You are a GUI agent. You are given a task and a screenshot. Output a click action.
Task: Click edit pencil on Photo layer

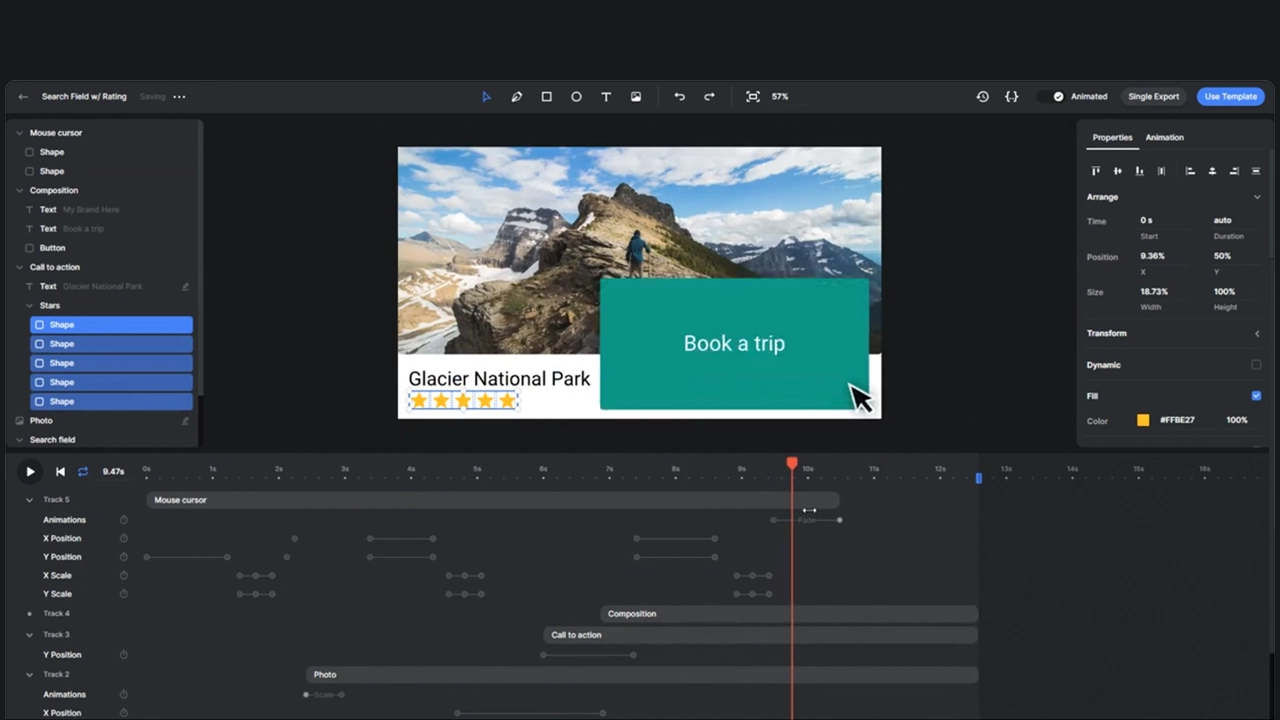[x=185, y=421]
